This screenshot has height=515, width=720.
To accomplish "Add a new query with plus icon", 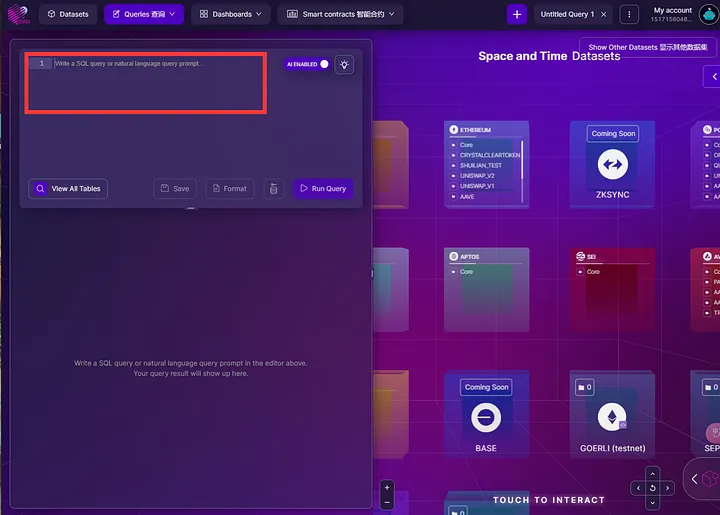I will [516, 14].
